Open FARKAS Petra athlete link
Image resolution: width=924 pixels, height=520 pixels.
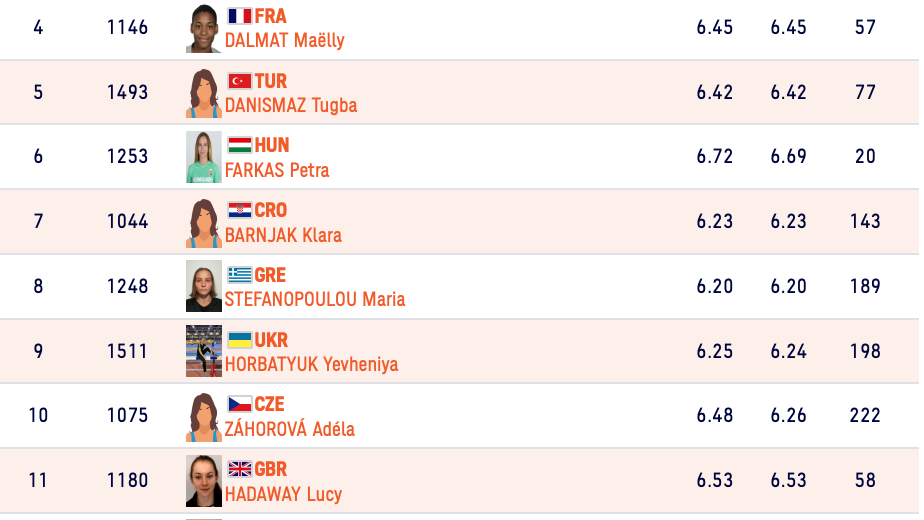(277, 170)
